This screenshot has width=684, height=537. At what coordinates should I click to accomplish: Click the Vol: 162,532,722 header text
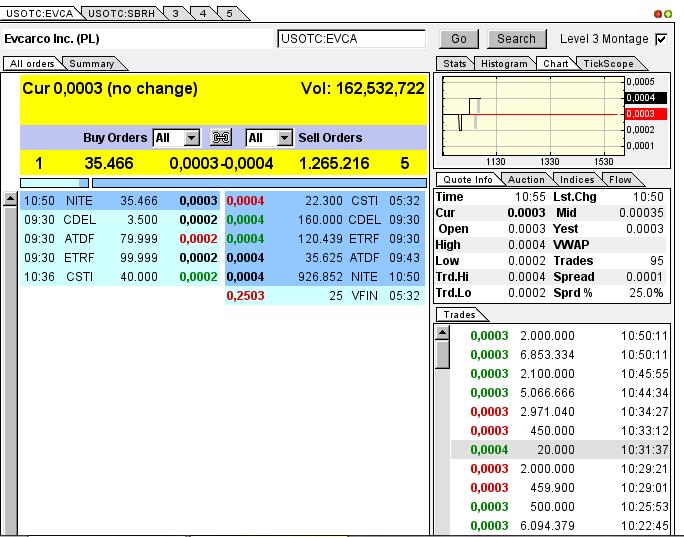(363, 89)
